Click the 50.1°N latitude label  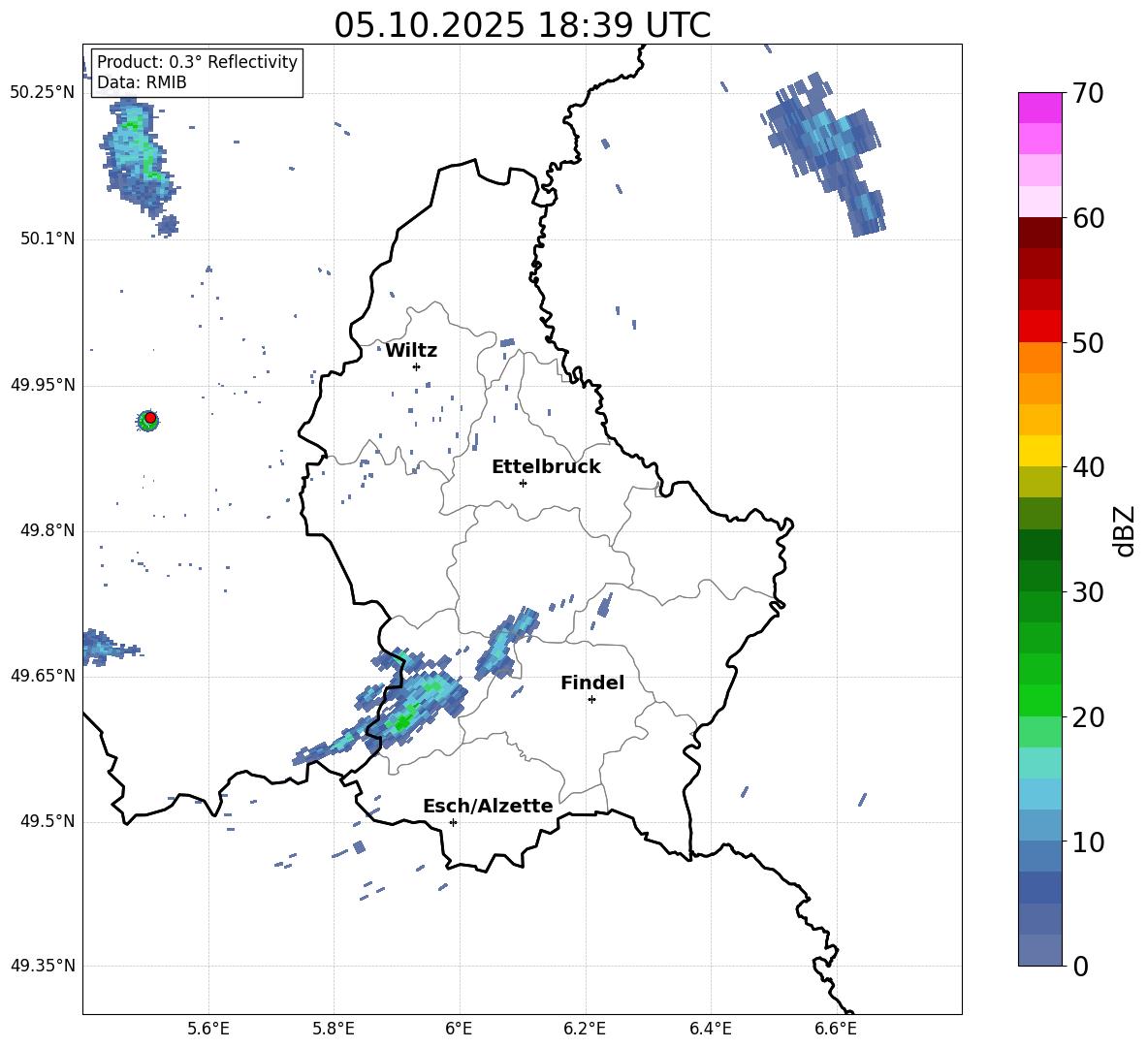coord(47,239)
